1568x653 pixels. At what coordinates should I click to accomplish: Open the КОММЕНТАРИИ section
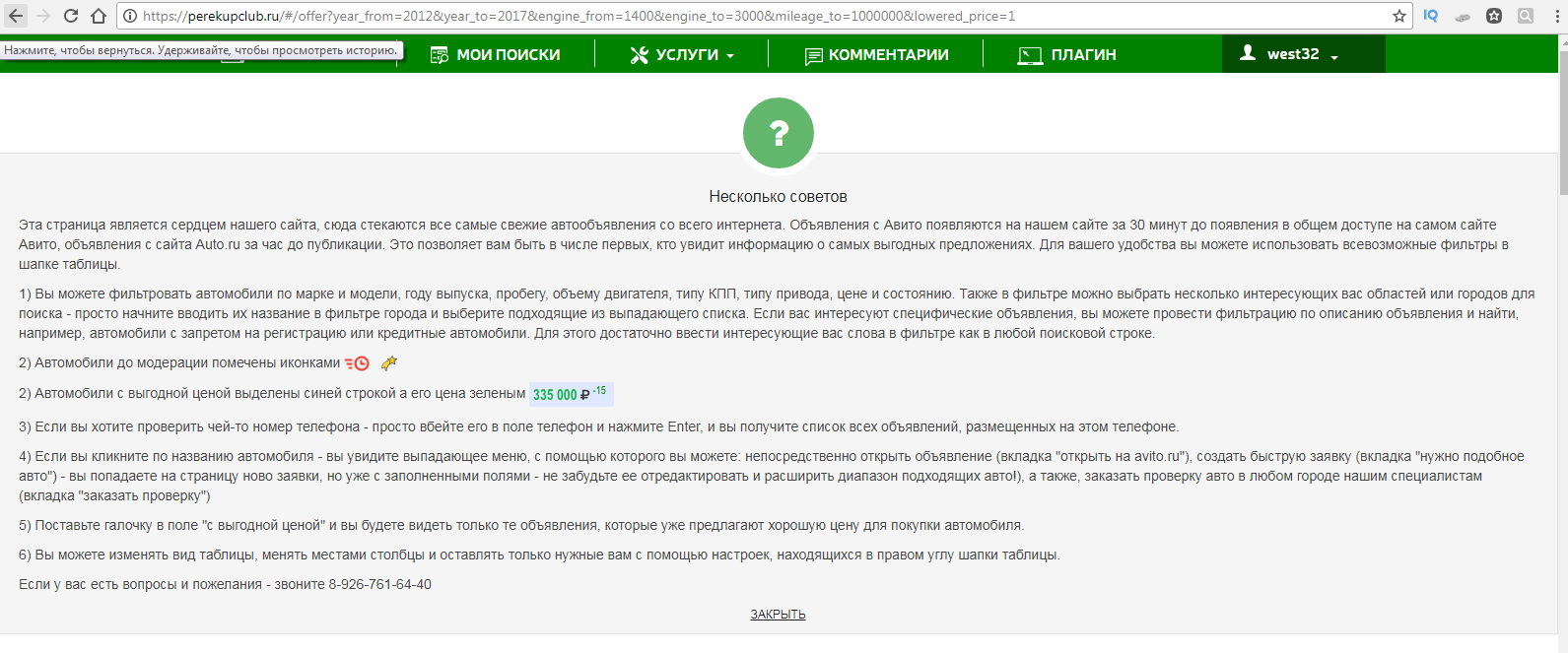click(x=876, y=55)
